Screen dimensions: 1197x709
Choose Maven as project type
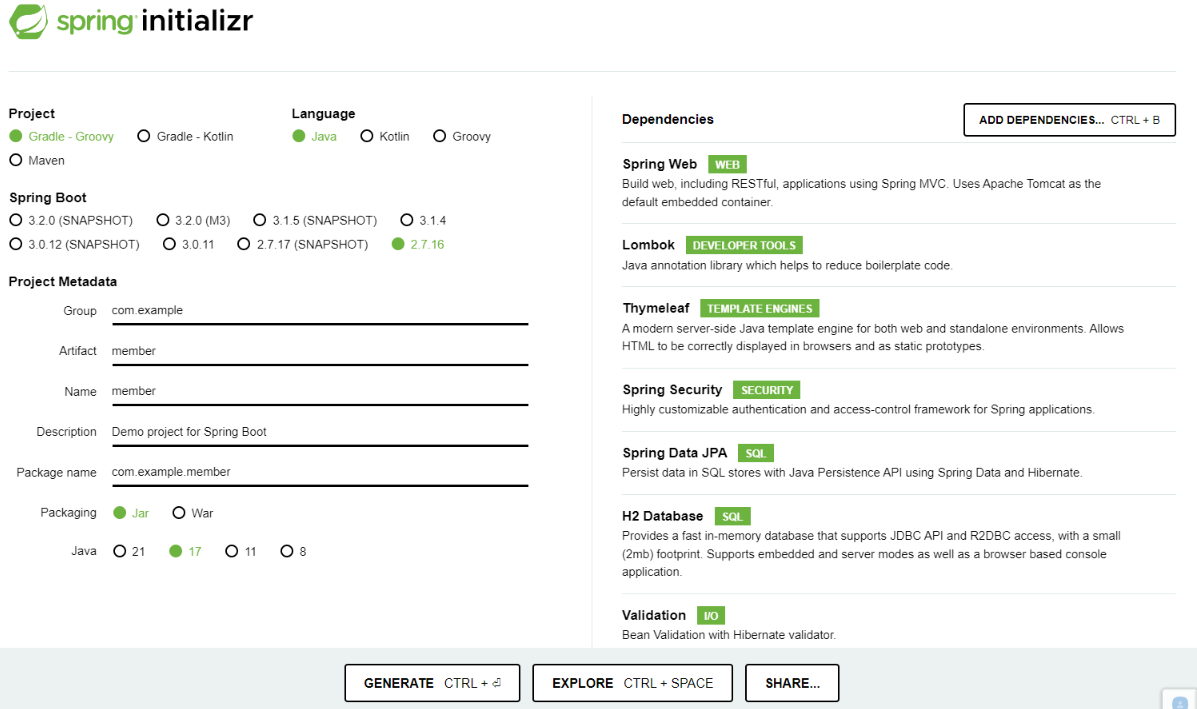(37, 160)
